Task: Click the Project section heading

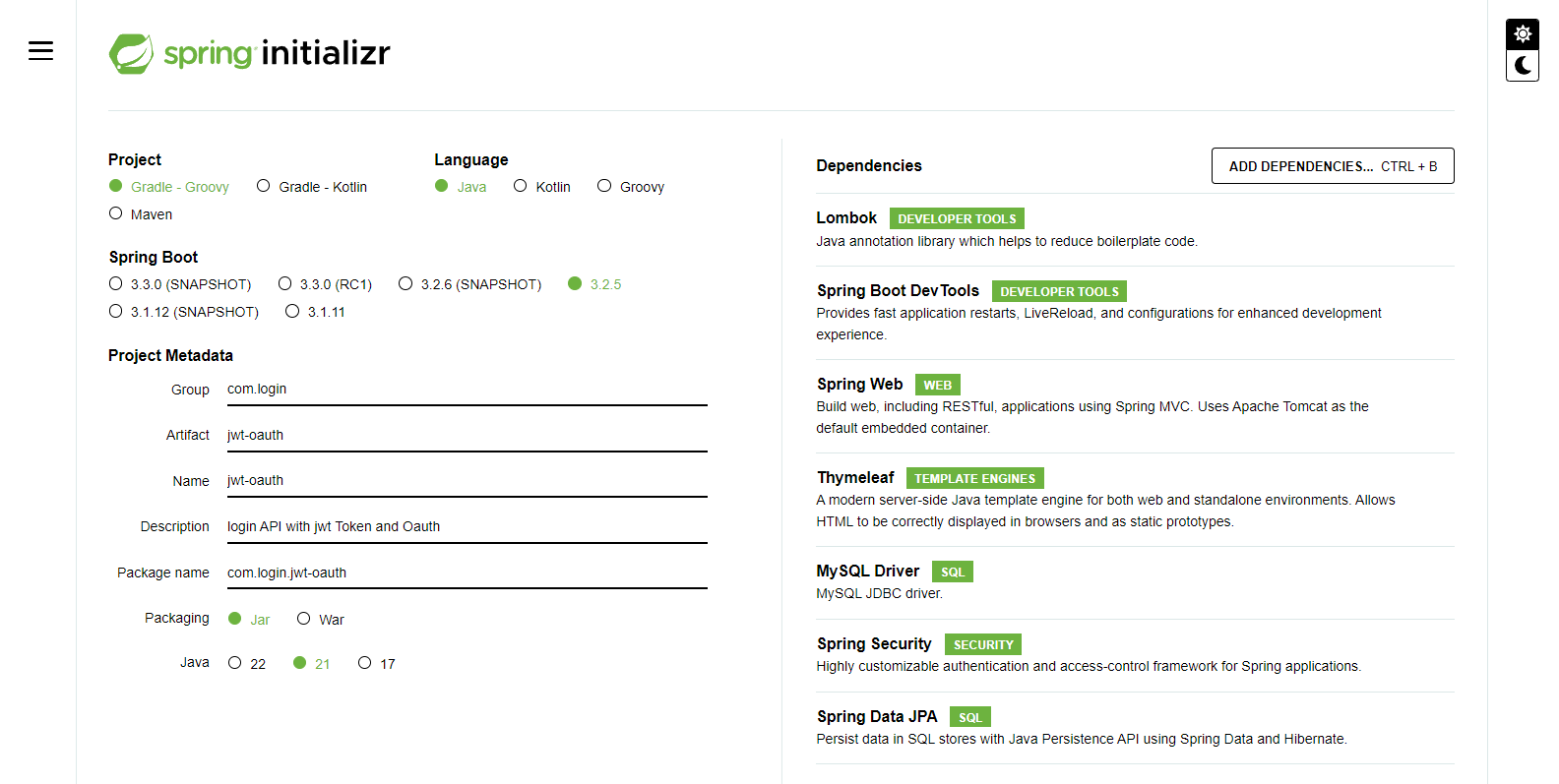Action: (135, 160)
